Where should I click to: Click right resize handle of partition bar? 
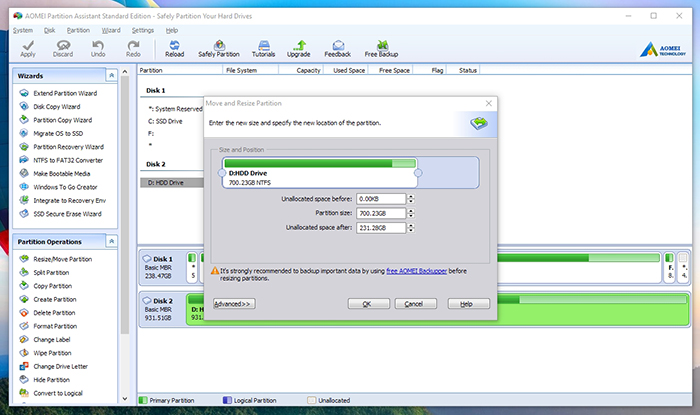[x=418, y=173]
